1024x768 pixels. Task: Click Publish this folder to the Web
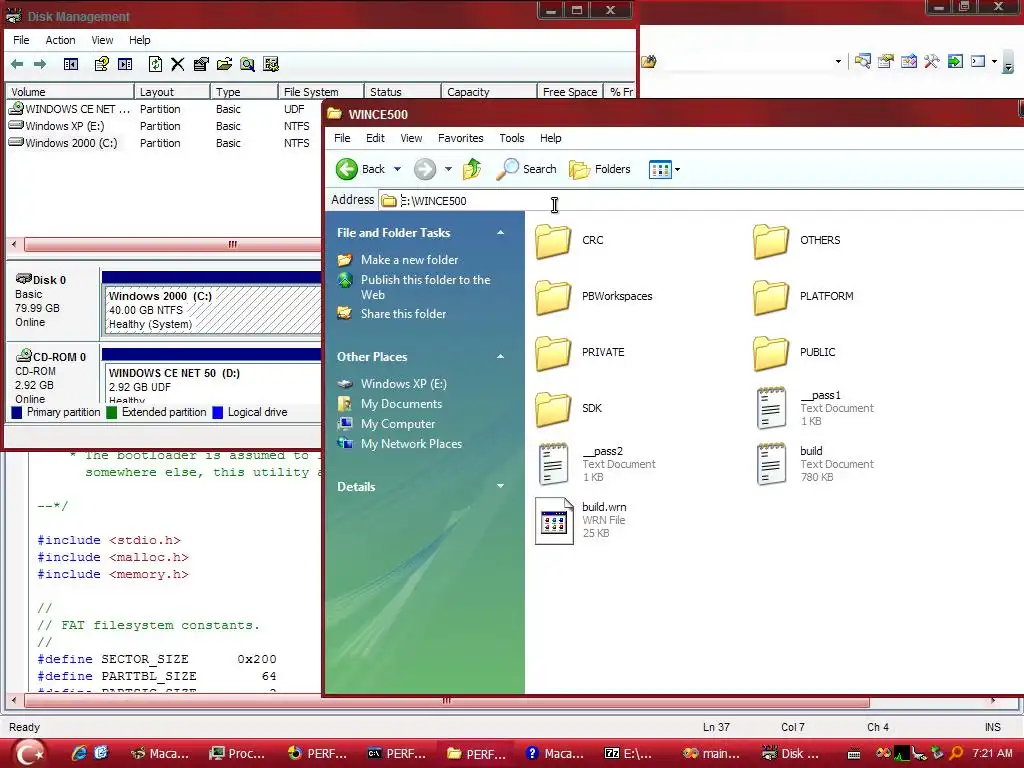coord(425,287)
